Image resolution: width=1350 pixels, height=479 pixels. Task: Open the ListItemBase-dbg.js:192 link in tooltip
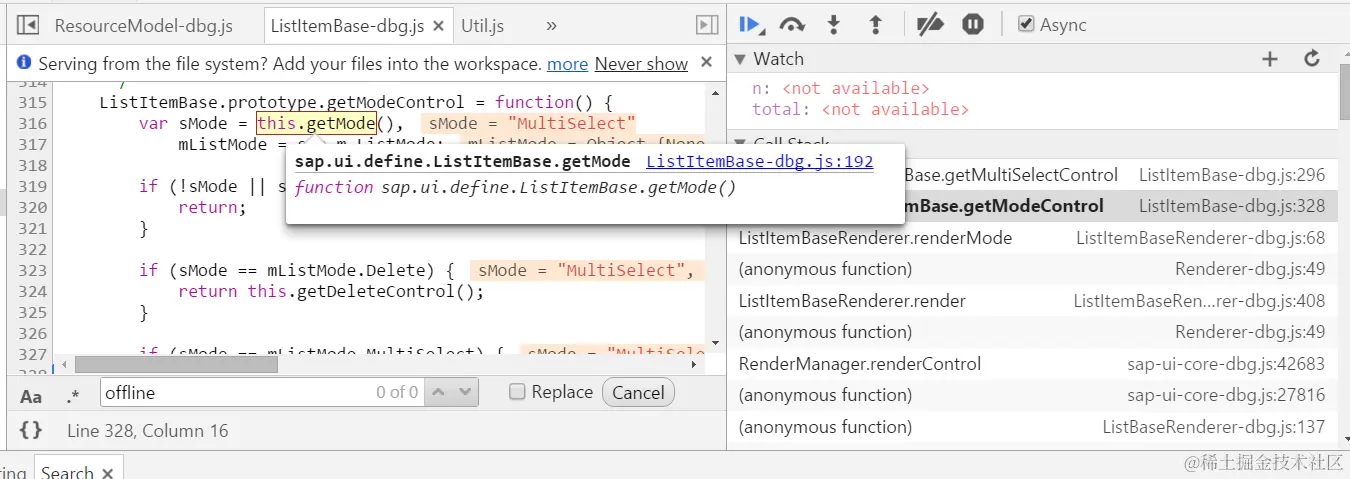click(x=760, y=162)
